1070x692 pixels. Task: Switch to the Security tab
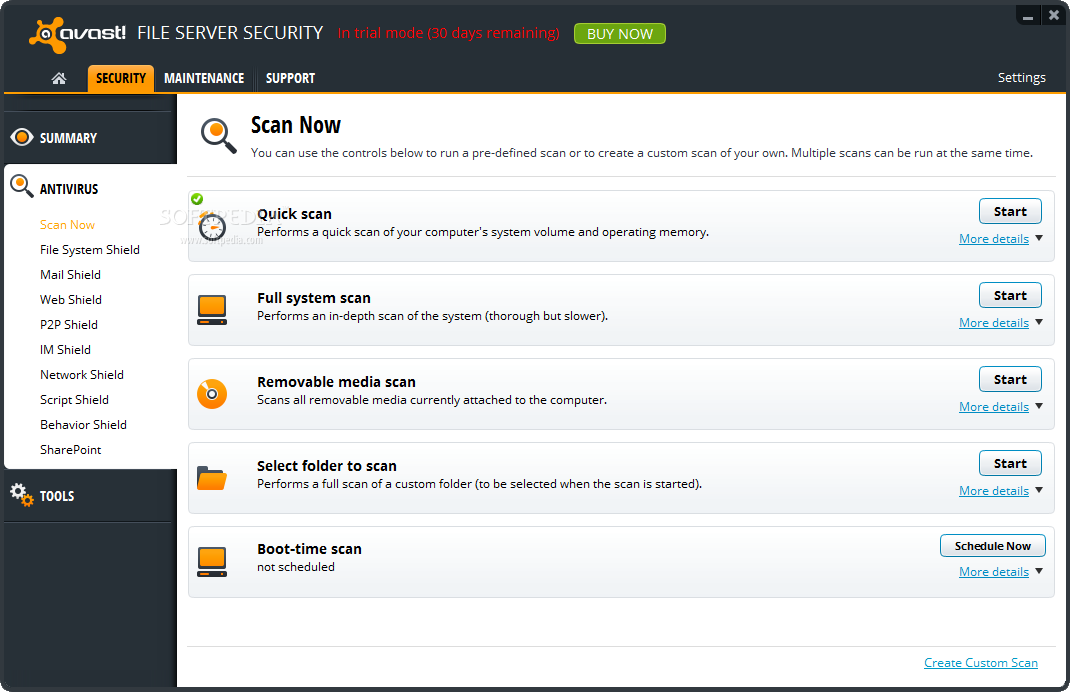pyautogui.click(x=121, y=78)
